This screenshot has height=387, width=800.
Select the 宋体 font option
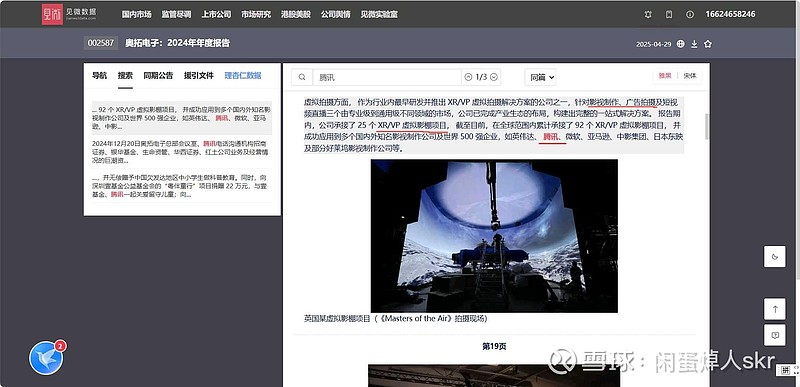[690, 75]
